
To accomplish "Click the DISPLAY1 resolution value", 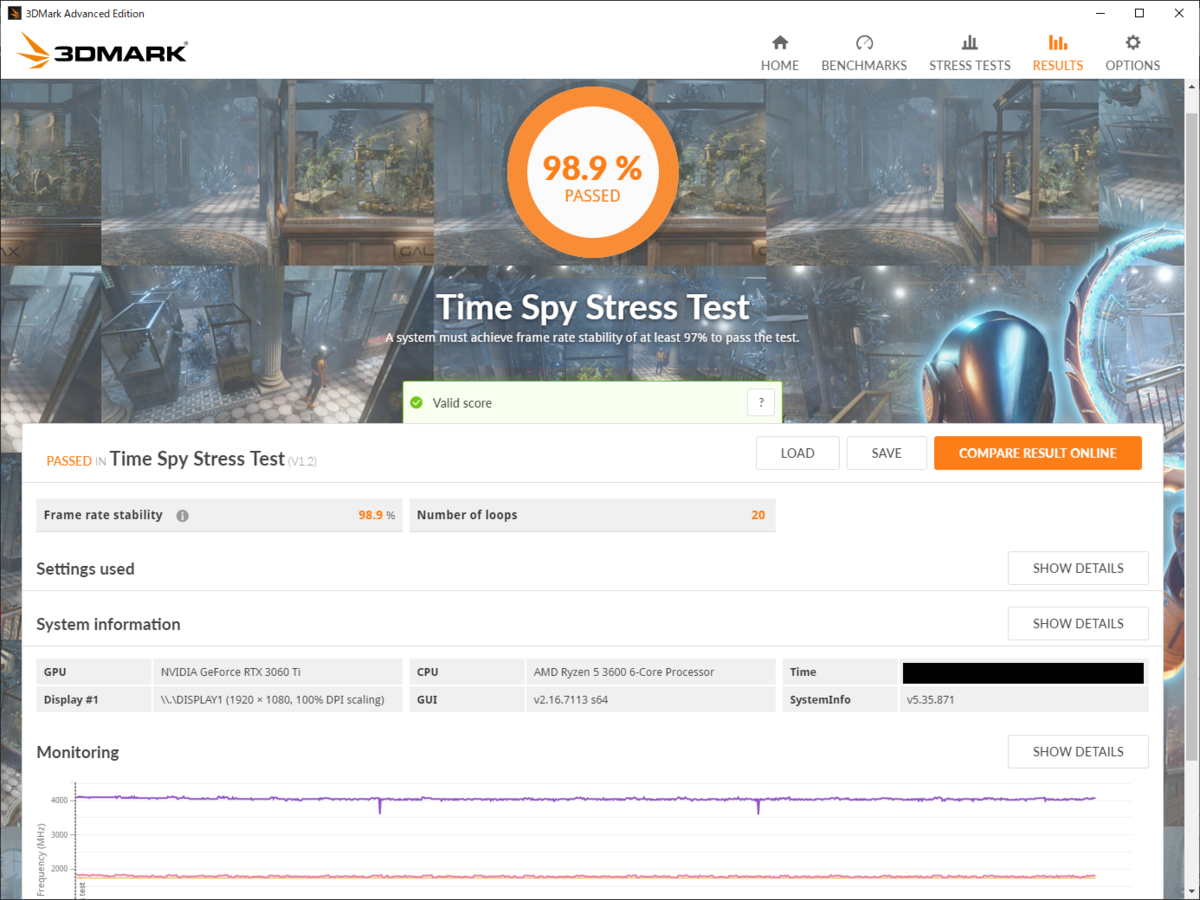I will (x=272, y=700).
